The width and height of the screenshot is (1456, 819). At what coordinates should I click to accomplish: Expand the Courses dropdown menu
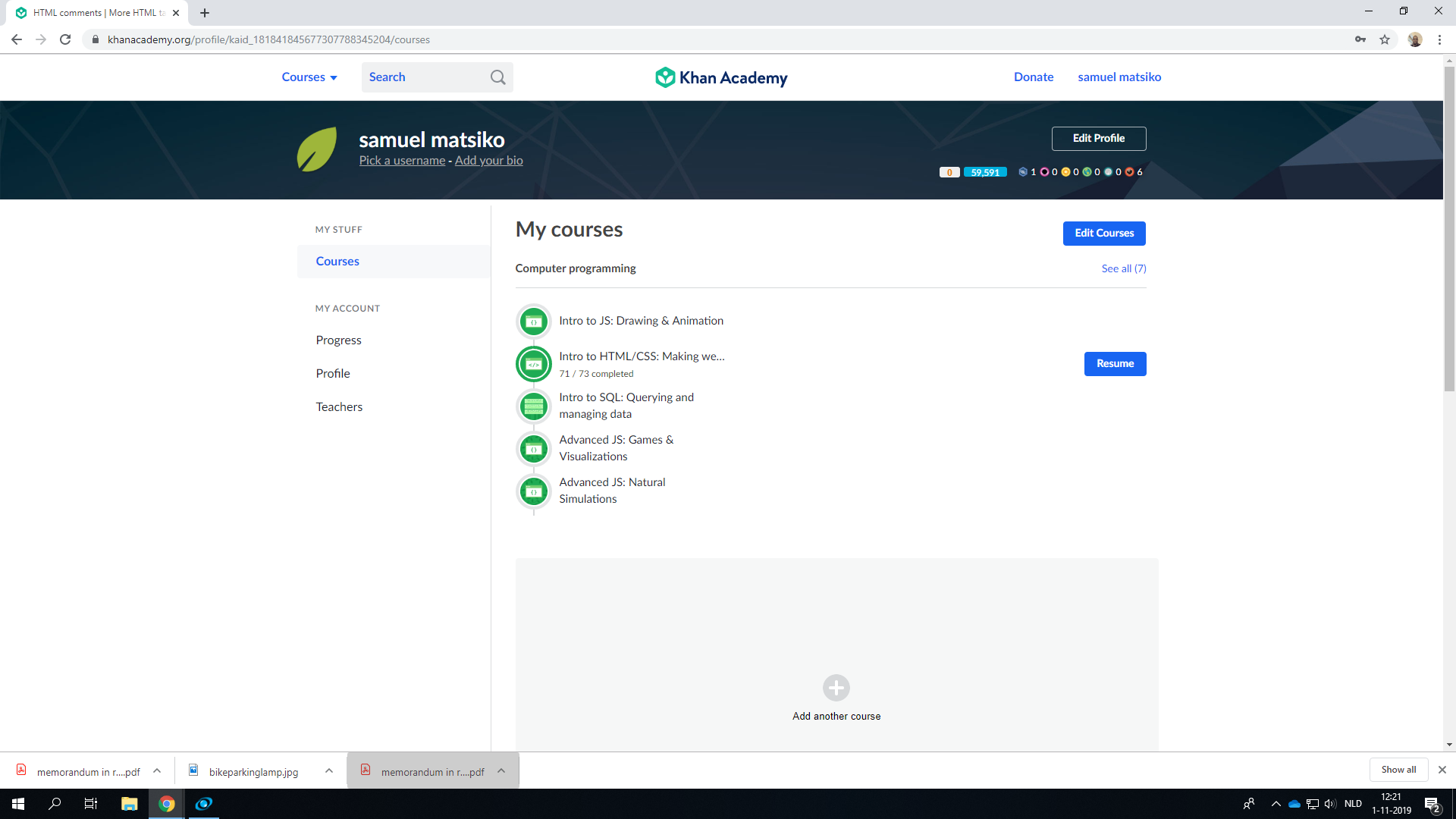[x=309, y=77]
